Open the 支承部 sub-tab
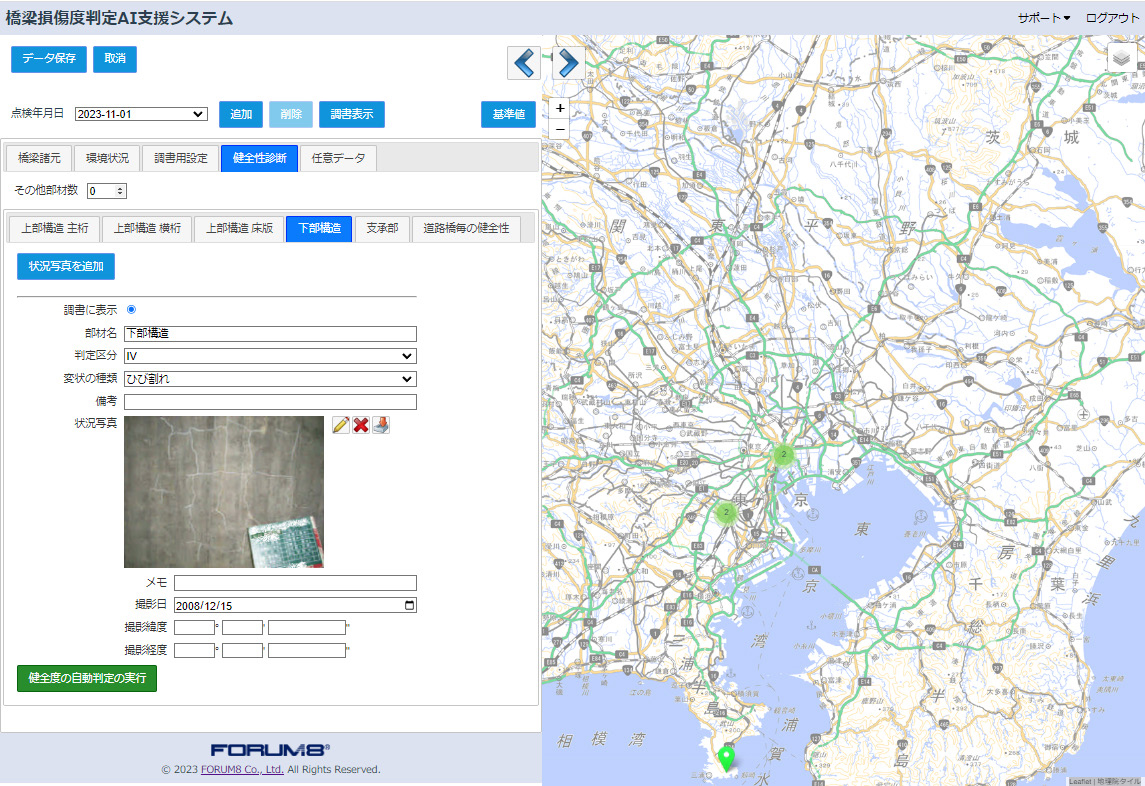This screenshot has width=1145, height=786. pos(382,229)
